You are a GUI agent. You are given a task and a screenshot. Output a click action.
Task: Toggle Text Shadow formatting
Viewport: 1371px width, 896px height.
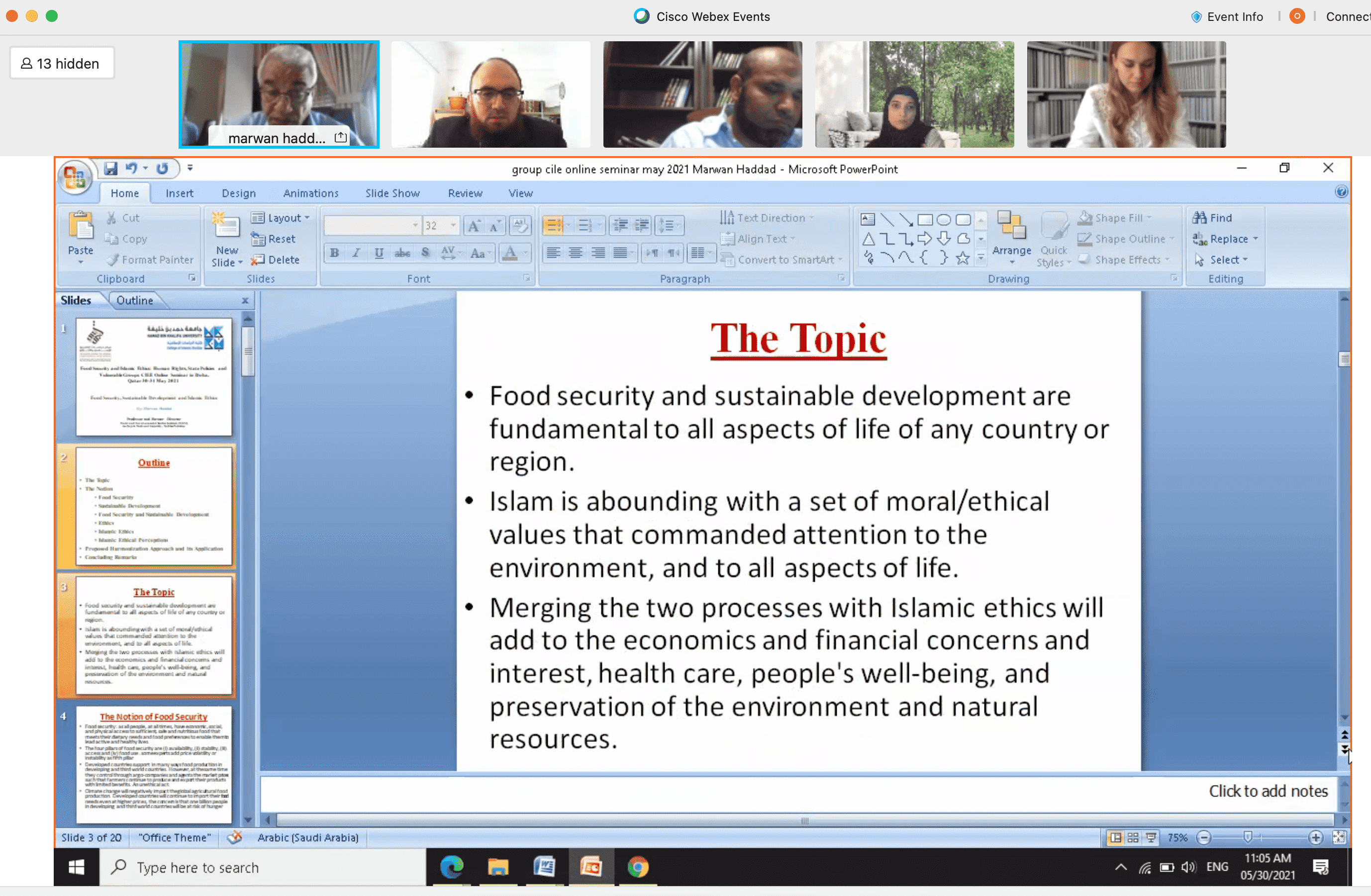[425, 253]
